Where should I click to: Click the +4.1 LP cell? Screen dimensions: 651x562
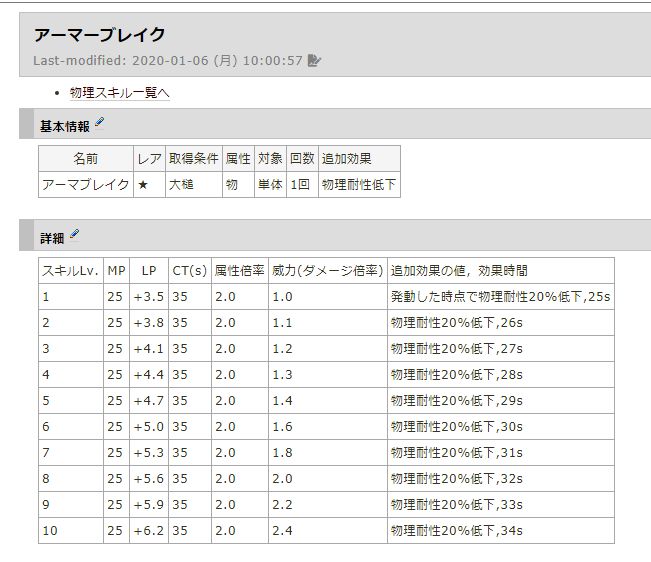point(149,349)
